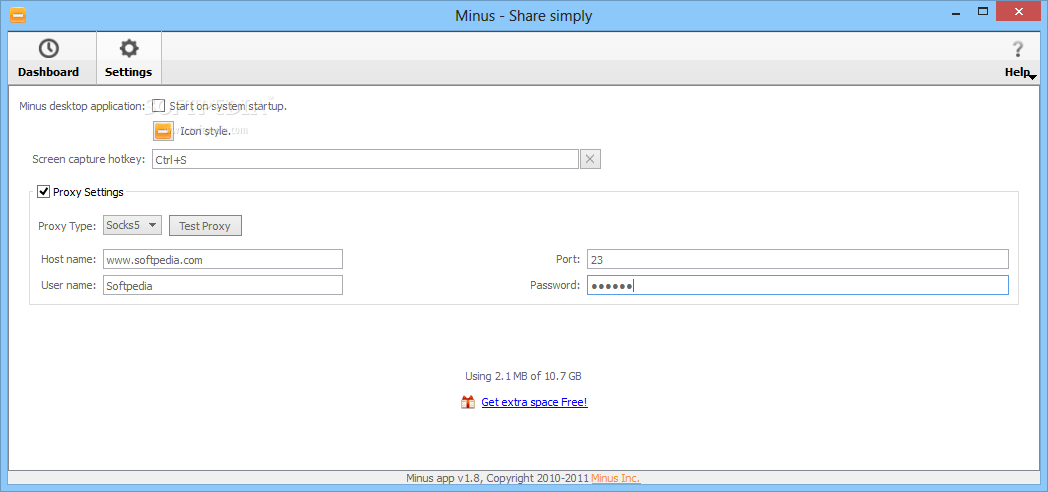This screenshot has width=1048, height=492.
Task: Open the Help menu
Action: 1018,58
